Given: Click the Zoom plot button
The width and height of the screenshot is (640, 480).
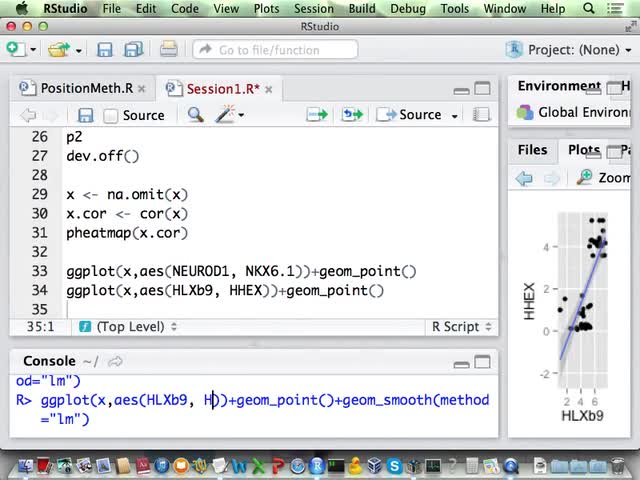Looking at the screenshot, I should tap(603, 178).
